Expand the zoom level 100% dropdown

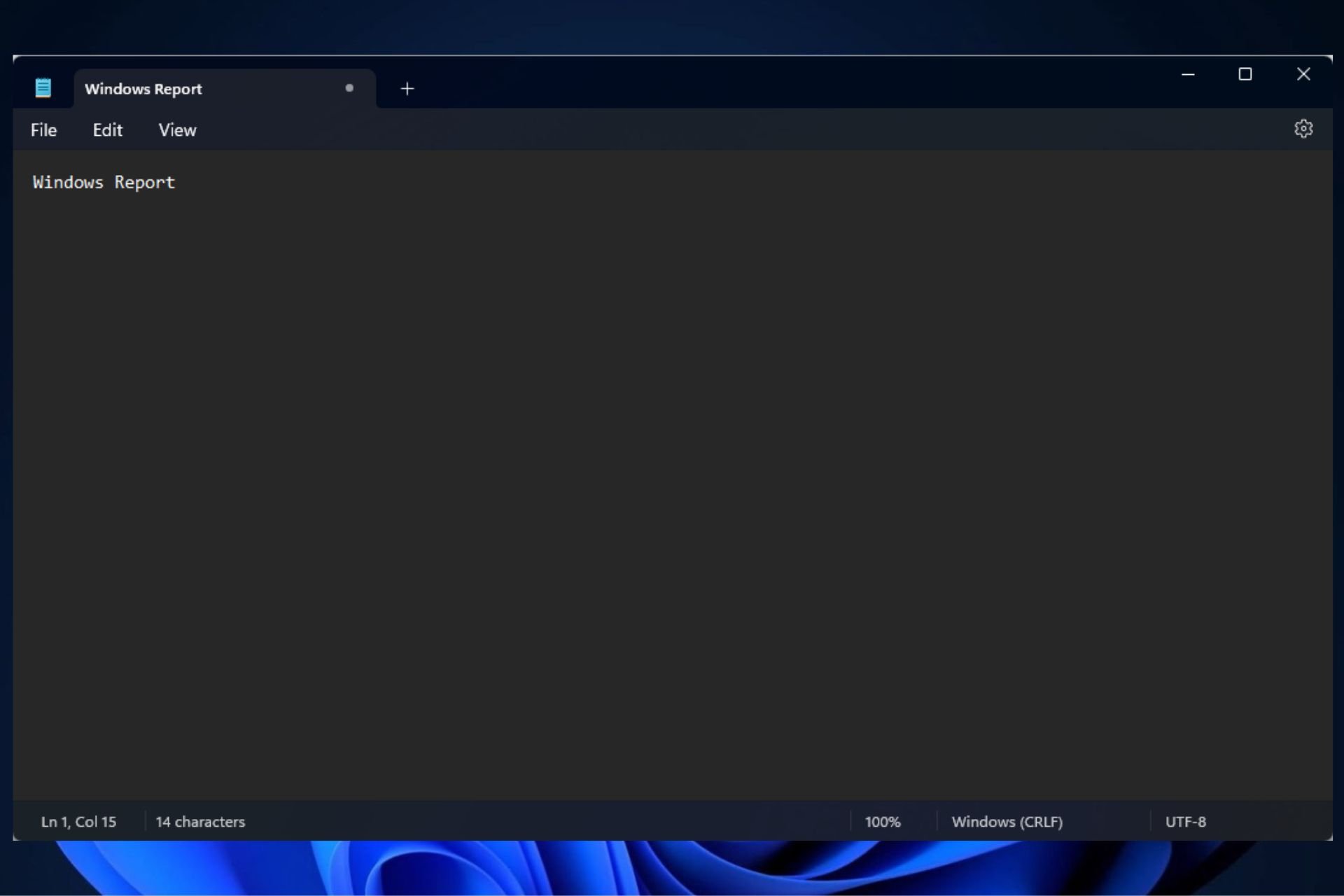(881, 821)
